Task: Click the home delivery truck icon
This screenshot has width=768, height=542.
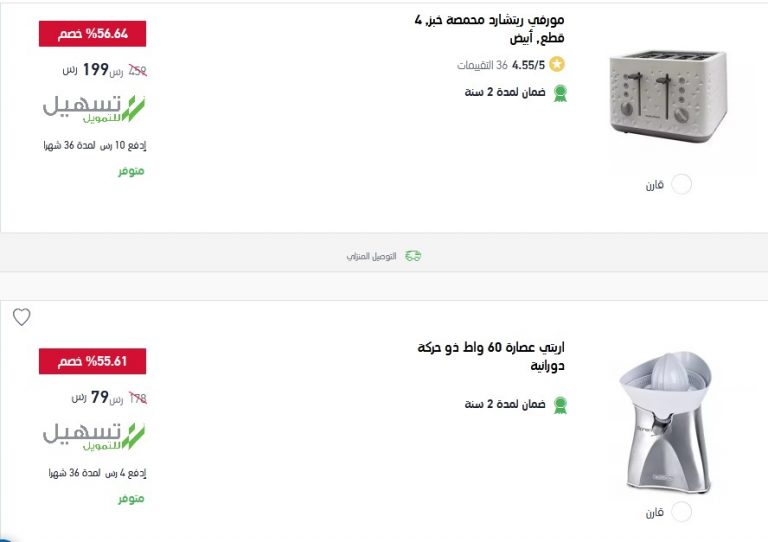Action: pyautogui.click(x=413, y=256)
